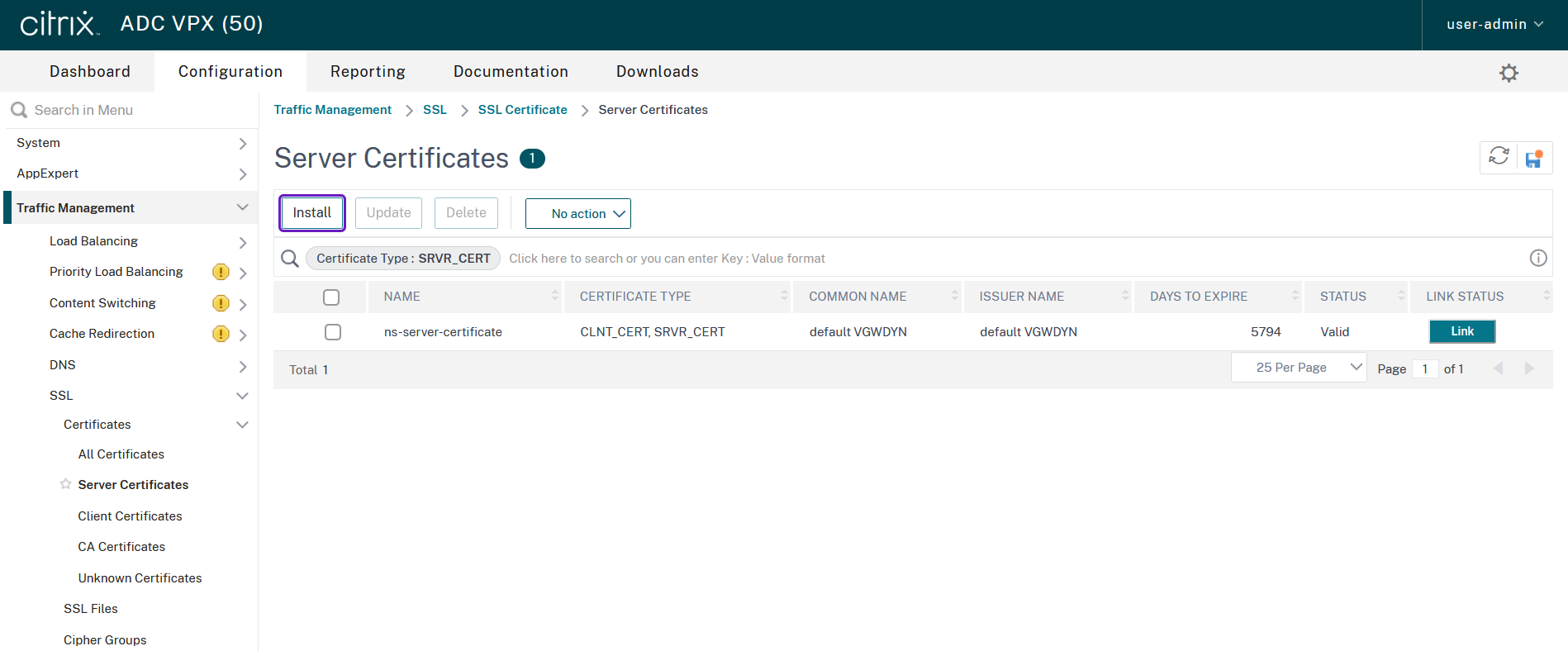This screenshot has height=651, width=1568.
Task: Click the ns-server-certificate name cell
Action: coord(443,332)
